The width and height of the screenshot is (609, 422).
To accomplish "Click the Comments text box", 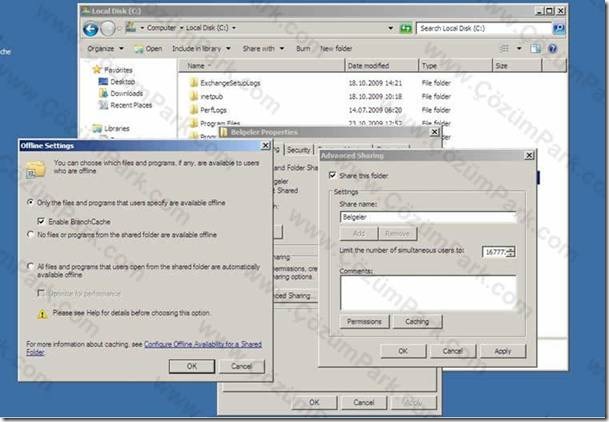I will (x=428, y=293).
